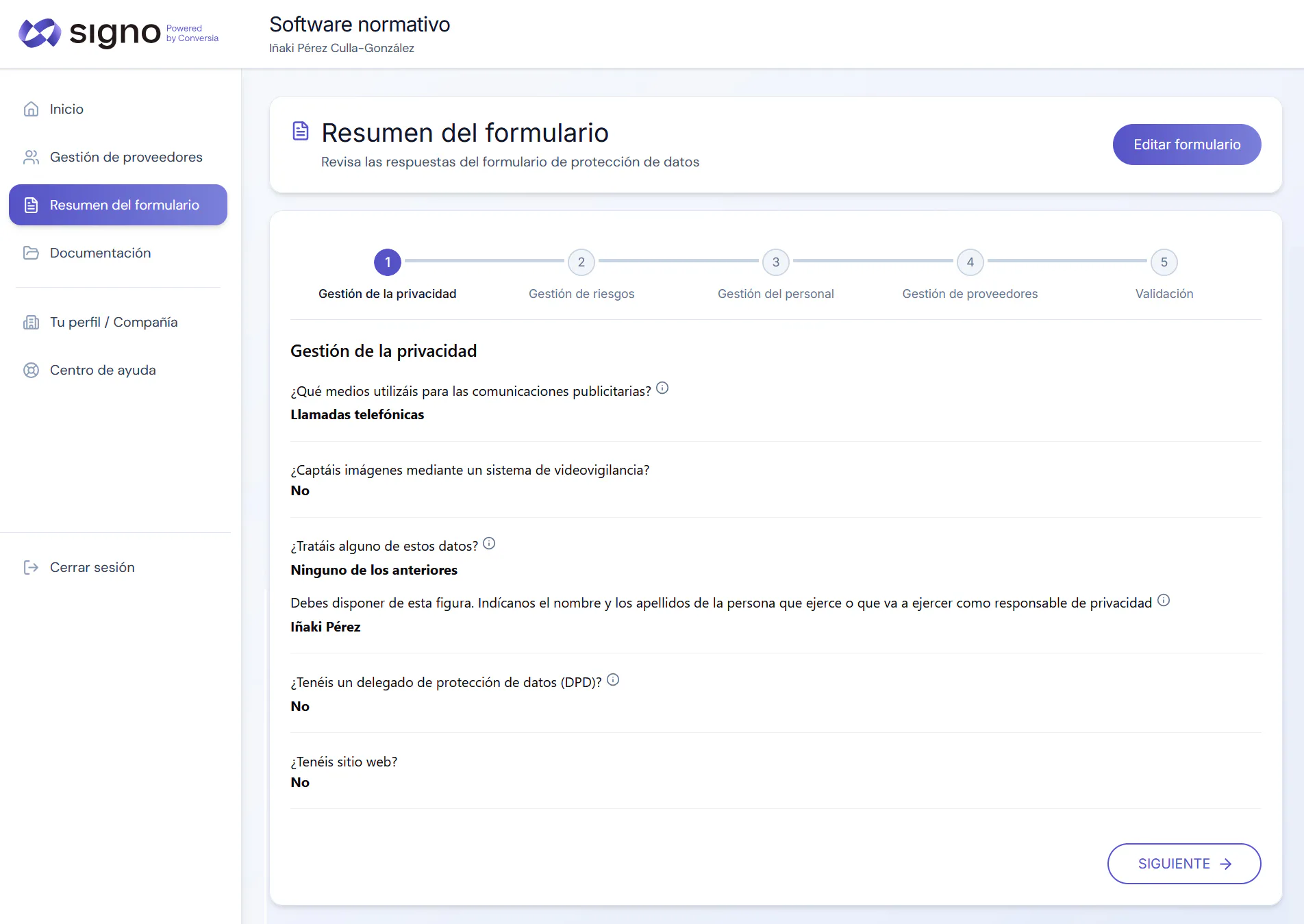Click the Centro de ayuda lifebuoy icon
This screenshot has height=924, width=1304.
[31, 370]
